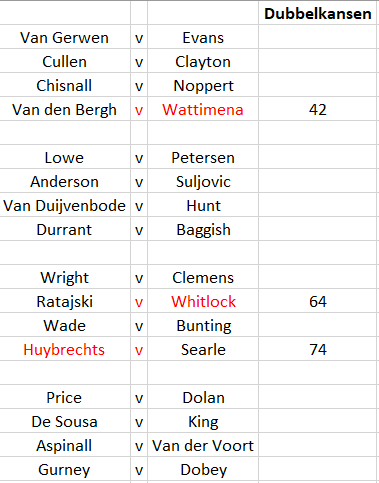The width and height of the screenshot is (379, 483).
Task: Click the Clemens cell
Action: tap(203, 277)
